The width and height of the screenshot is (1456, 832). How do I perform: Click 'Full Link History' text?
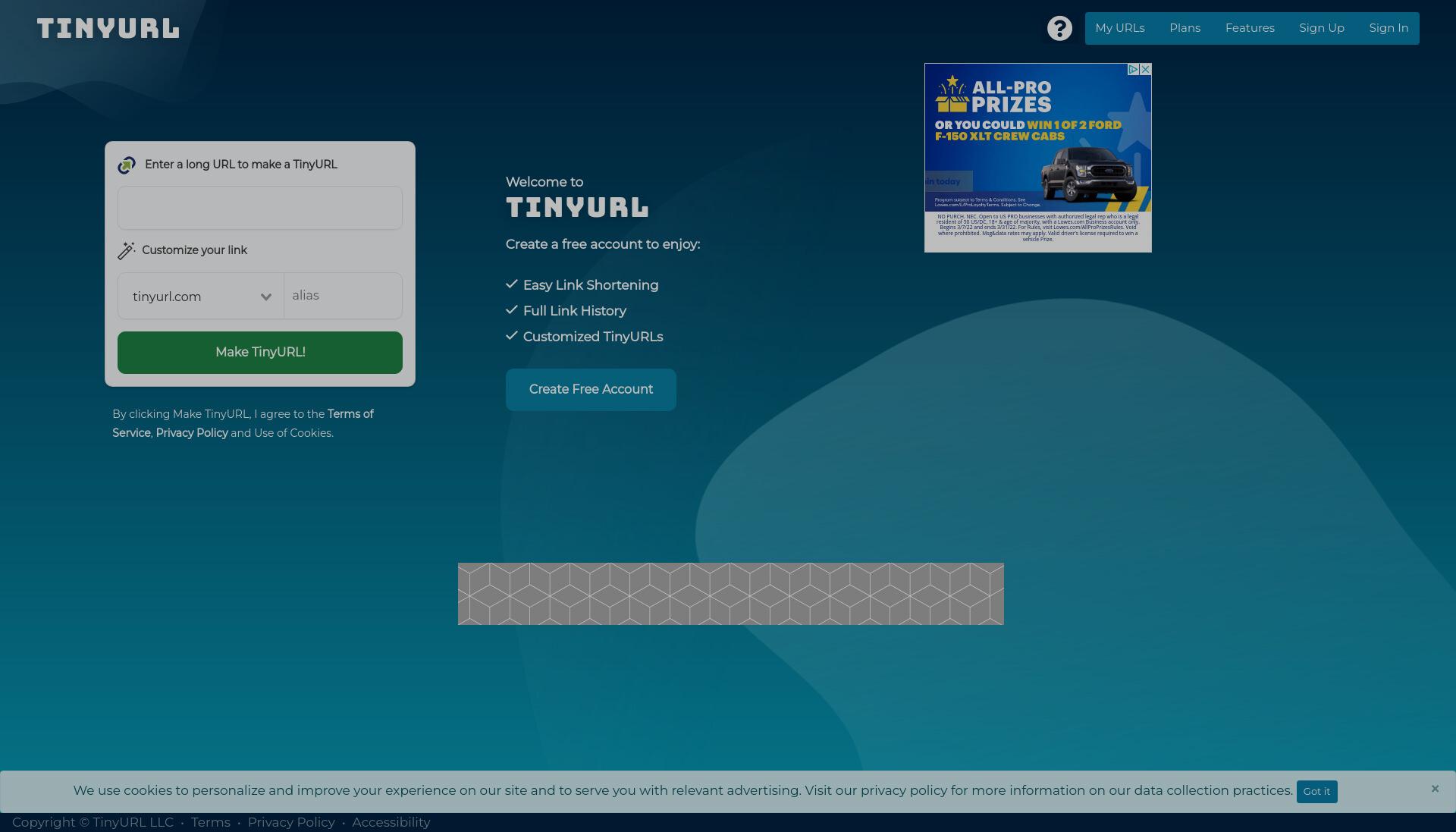click(575, 311)
